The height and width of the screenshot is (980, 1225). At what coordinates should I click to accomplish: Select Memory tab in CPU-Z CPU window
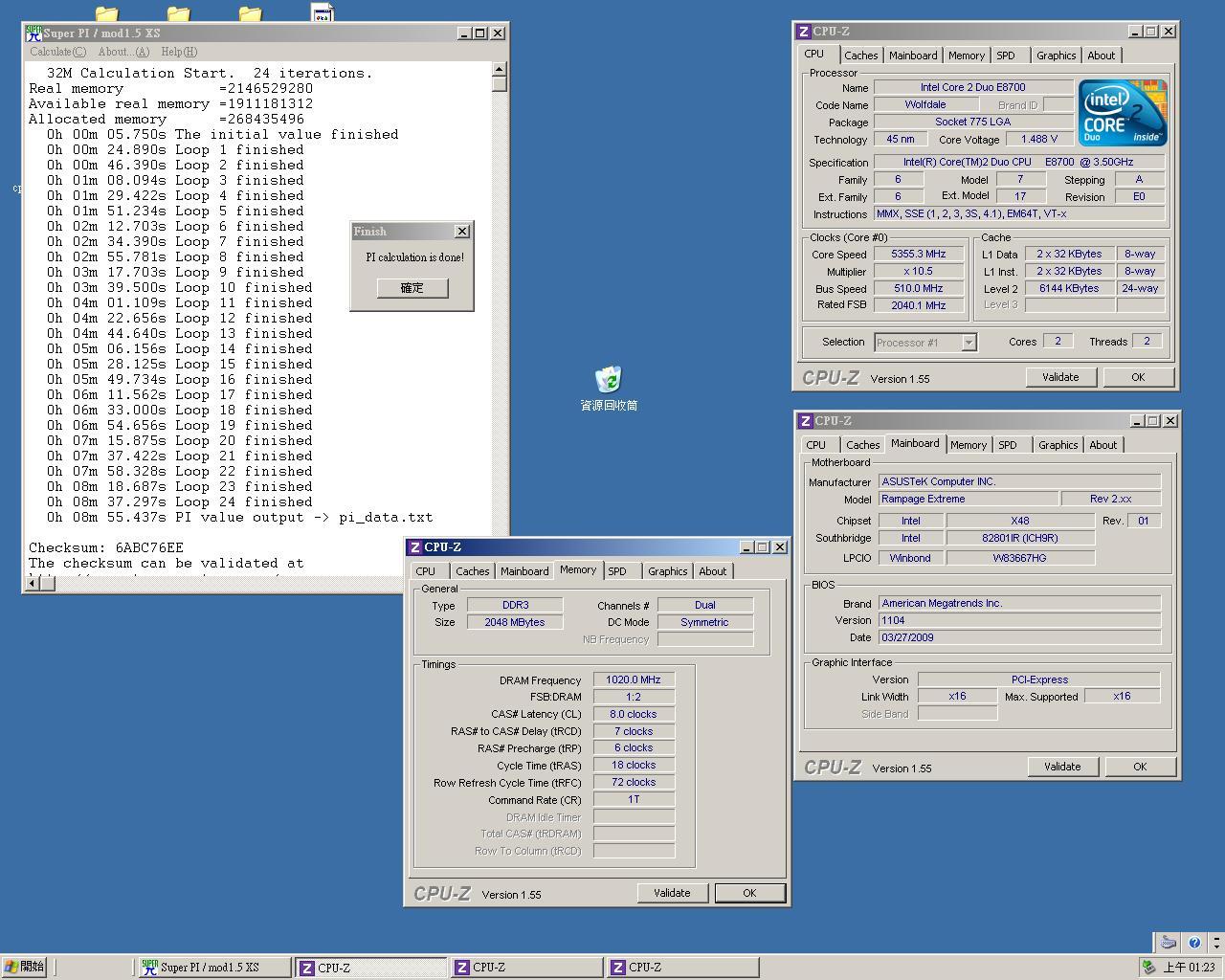pos(966,56)
